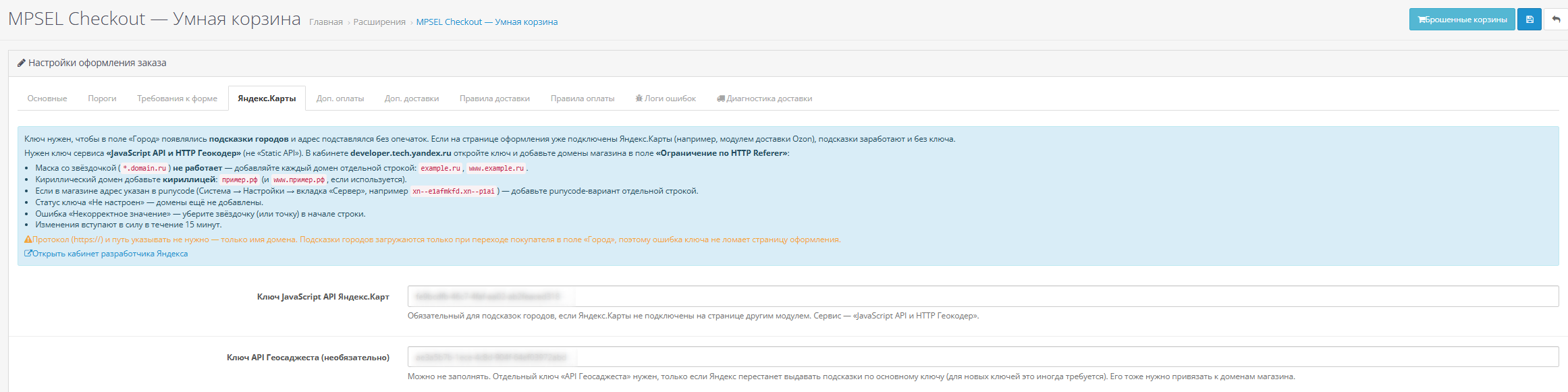Switch to Доп. доставки tab
The width and height of the screenshot is (1568, 392).
[x=412, y=99]
